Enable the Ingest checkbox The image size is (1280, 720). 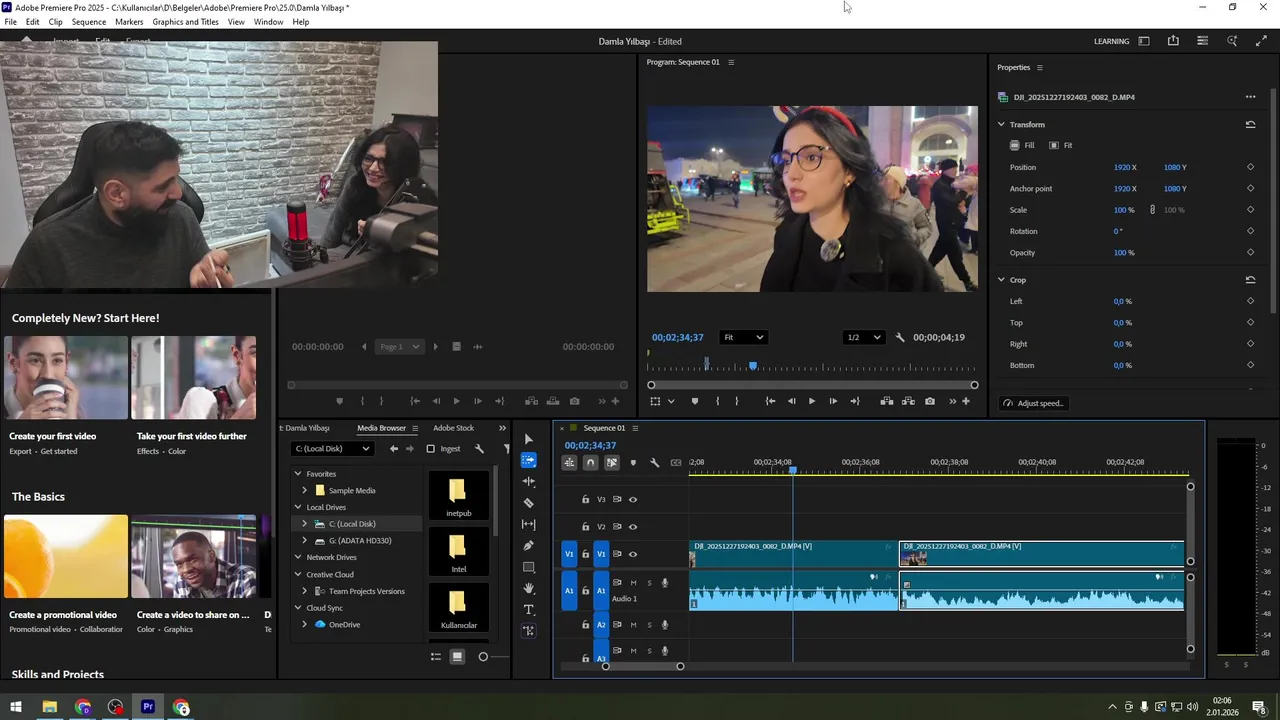coord(430,449)
